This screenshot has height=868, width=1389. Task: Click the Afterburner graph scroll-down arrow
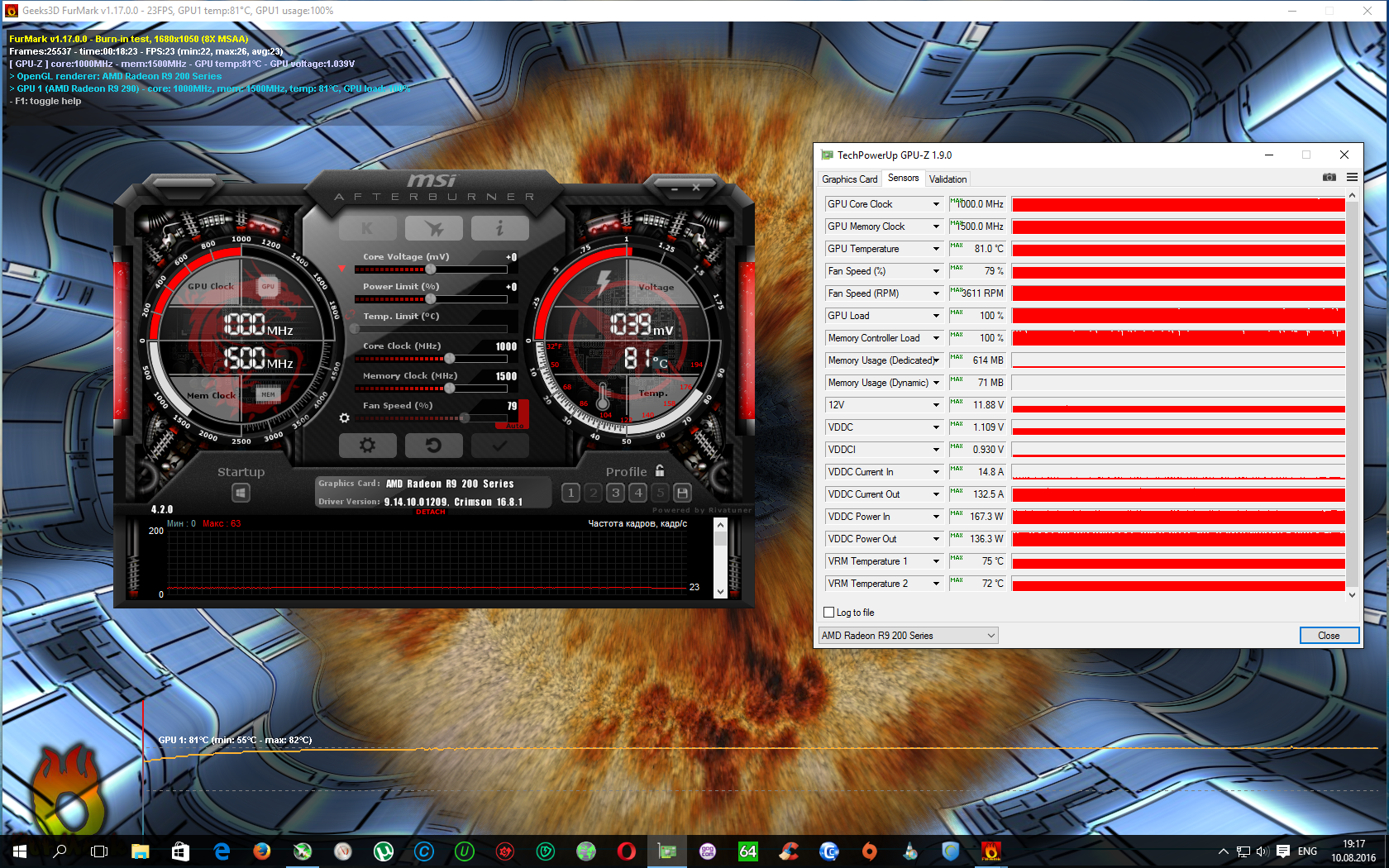coord(720,592)
